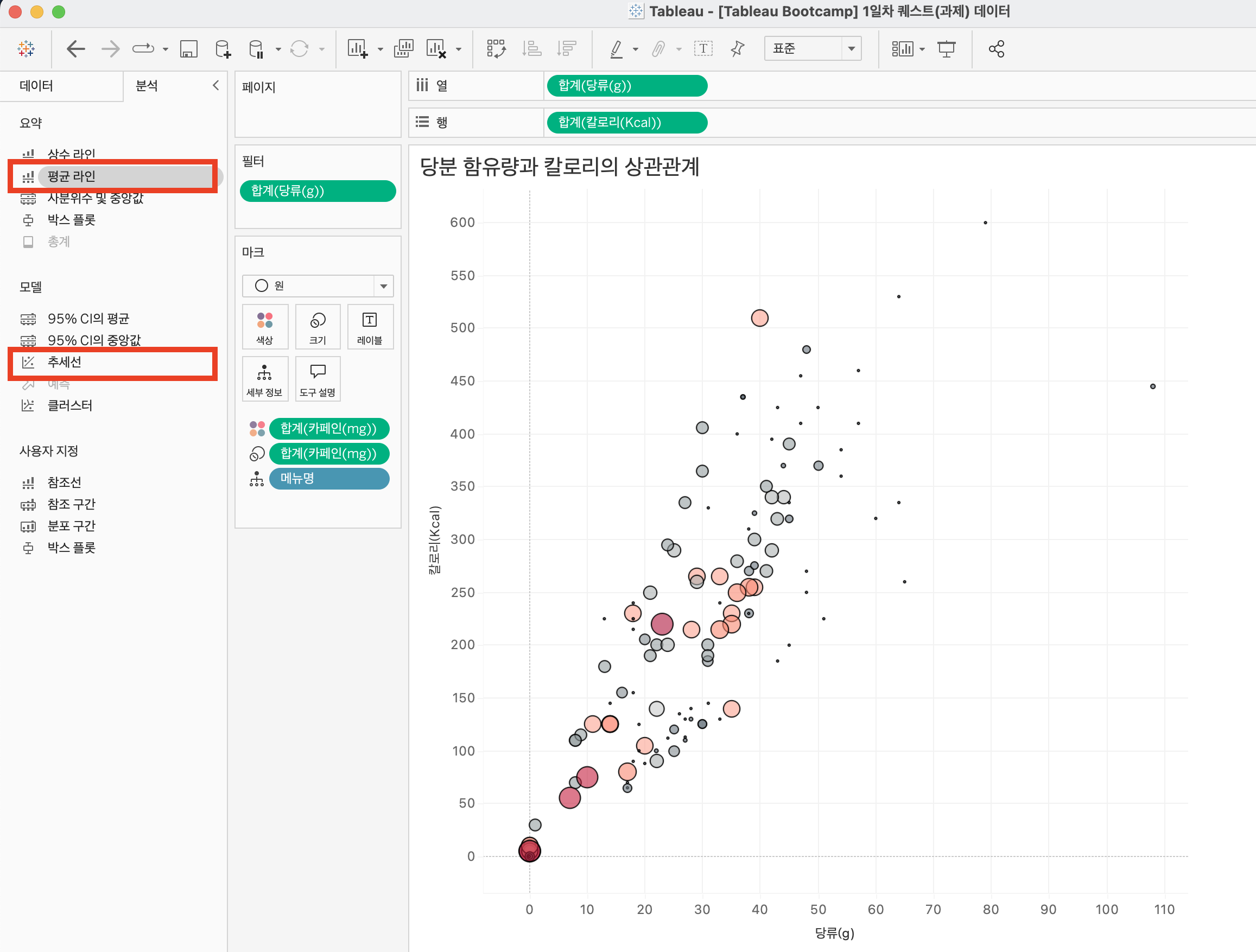This screenshot has width=1256, height=952.
Task: Collapse the side pane with chevron
Action: [216, 86]
